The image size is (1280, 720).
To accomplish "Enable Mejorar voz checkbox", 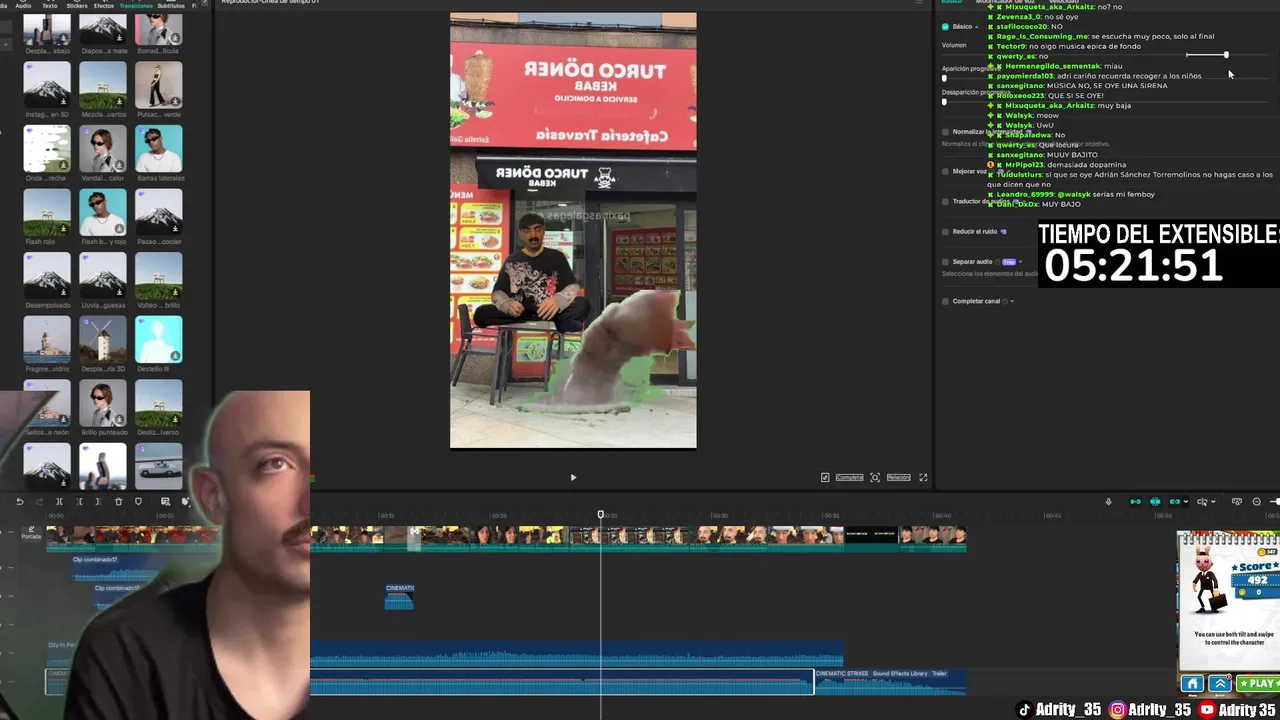I will 945,171.
